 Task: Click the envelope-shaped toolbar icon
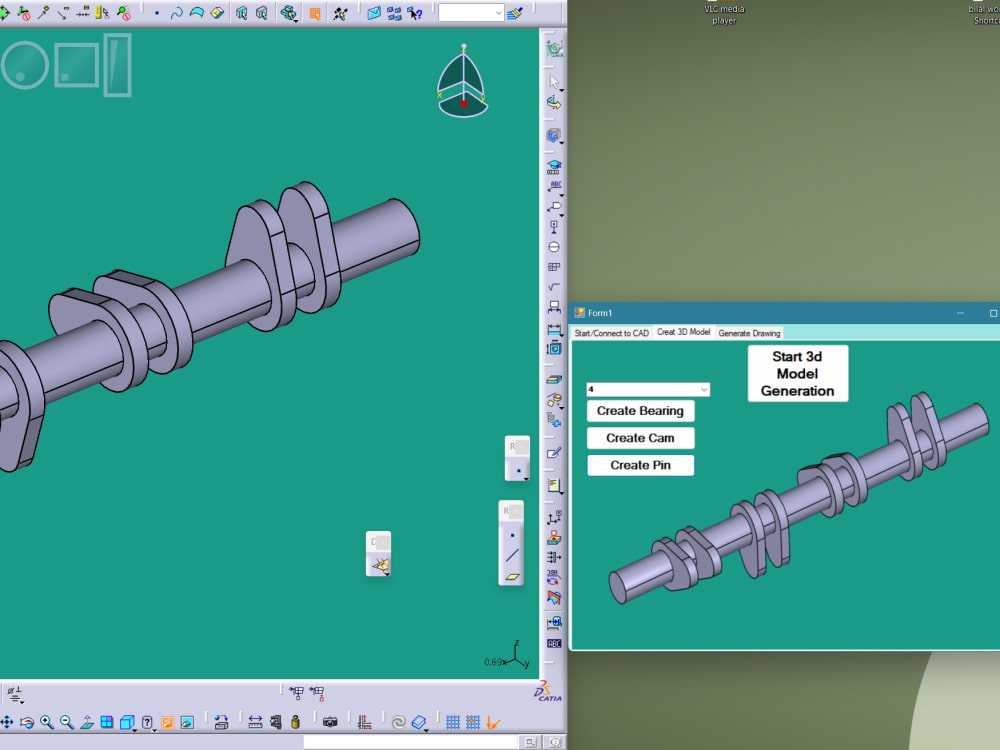pyautogui.click(x=374, y=13)
